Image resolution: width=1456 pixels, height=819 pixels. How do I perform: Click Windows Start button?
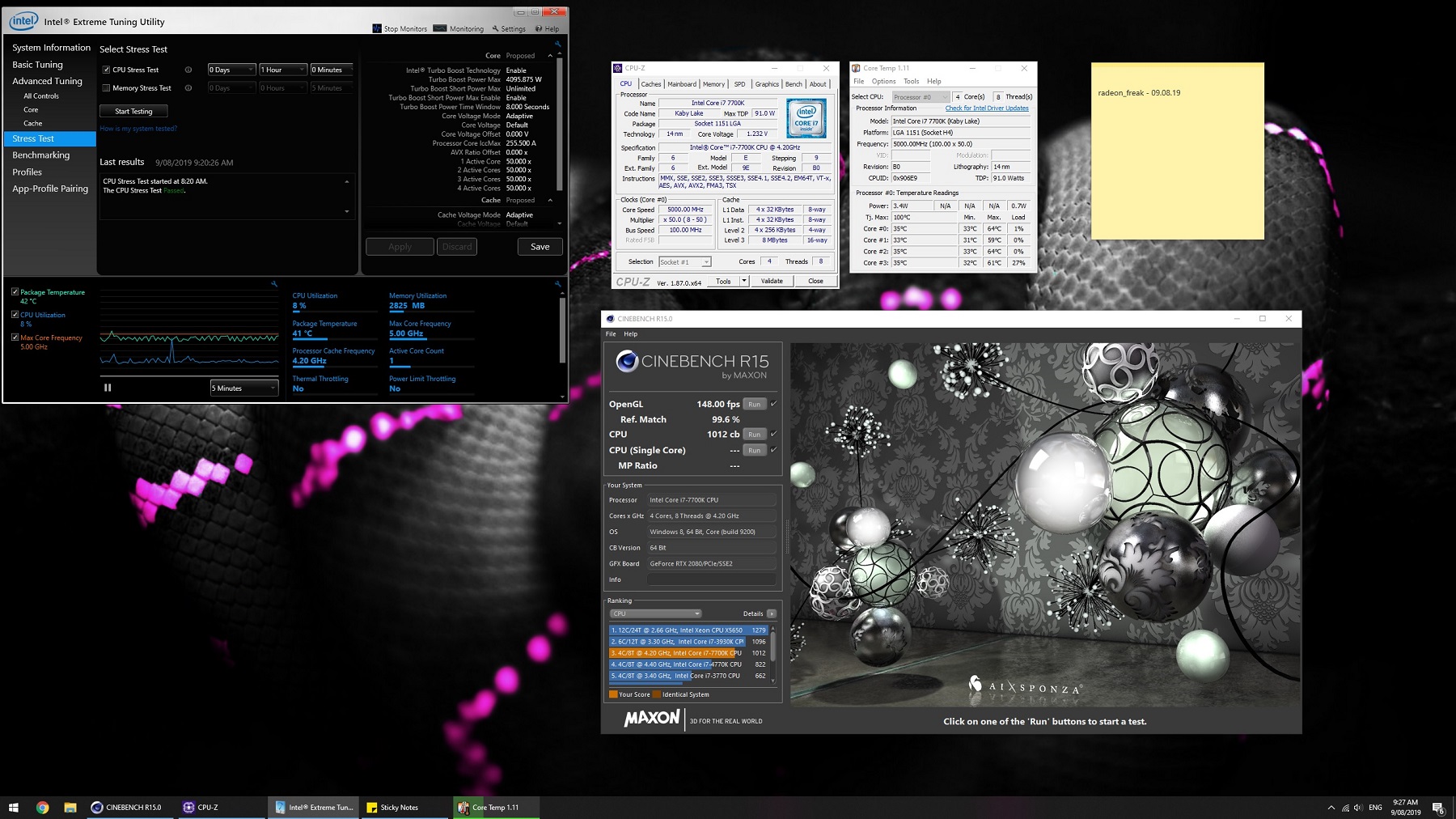click(x=14, y=807)
